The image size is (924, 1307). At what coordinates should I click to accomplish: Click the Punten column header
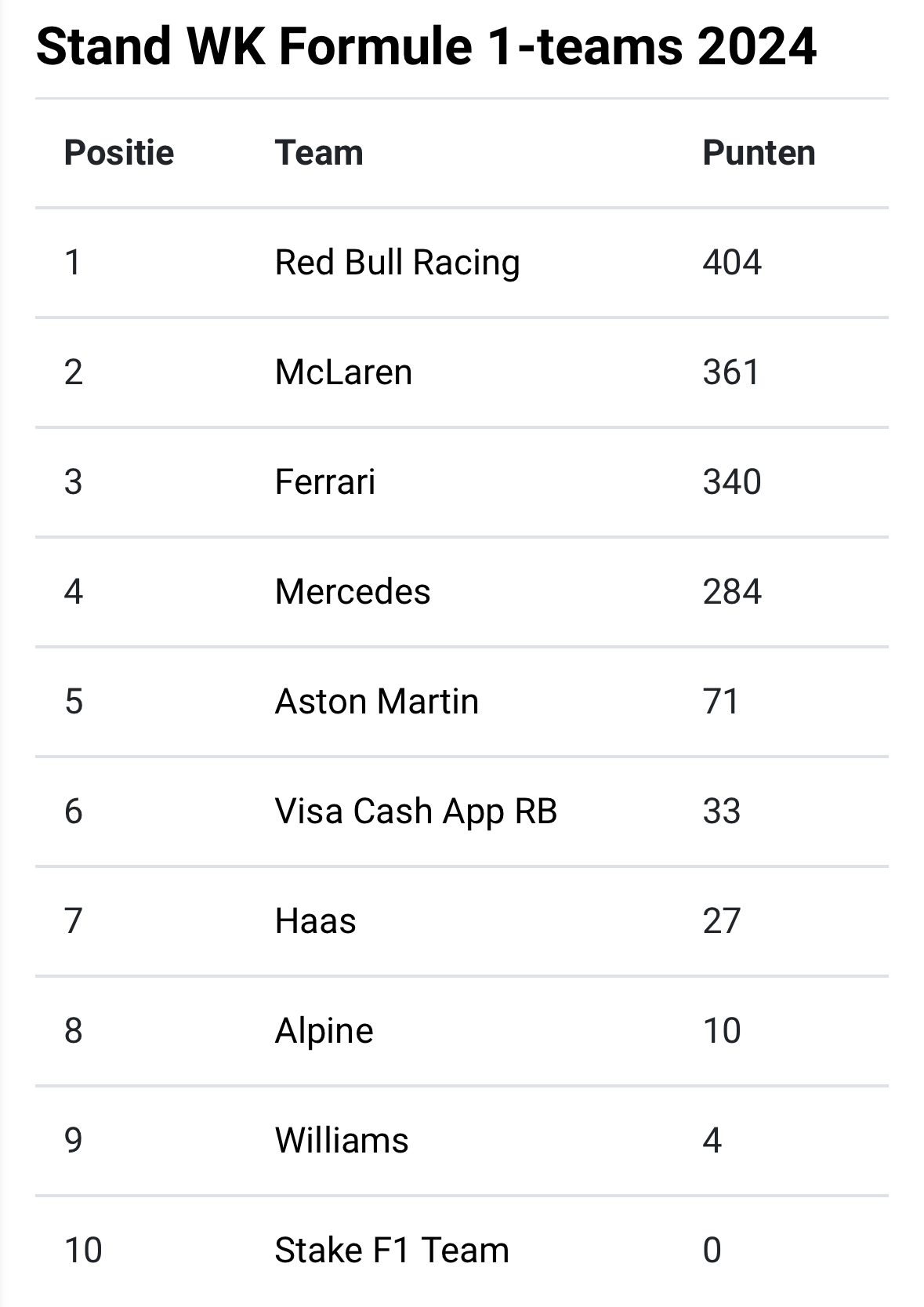[759, 153]
